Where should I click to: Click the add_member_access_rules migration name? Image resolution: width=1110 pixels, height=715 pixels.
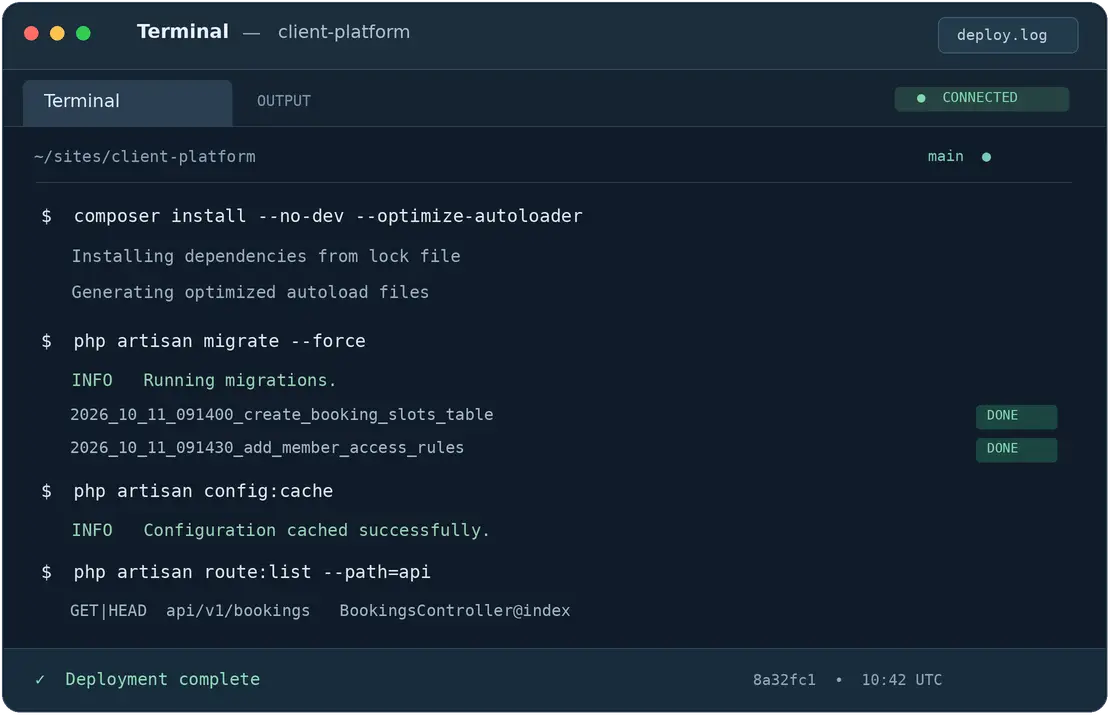[267, 448]
